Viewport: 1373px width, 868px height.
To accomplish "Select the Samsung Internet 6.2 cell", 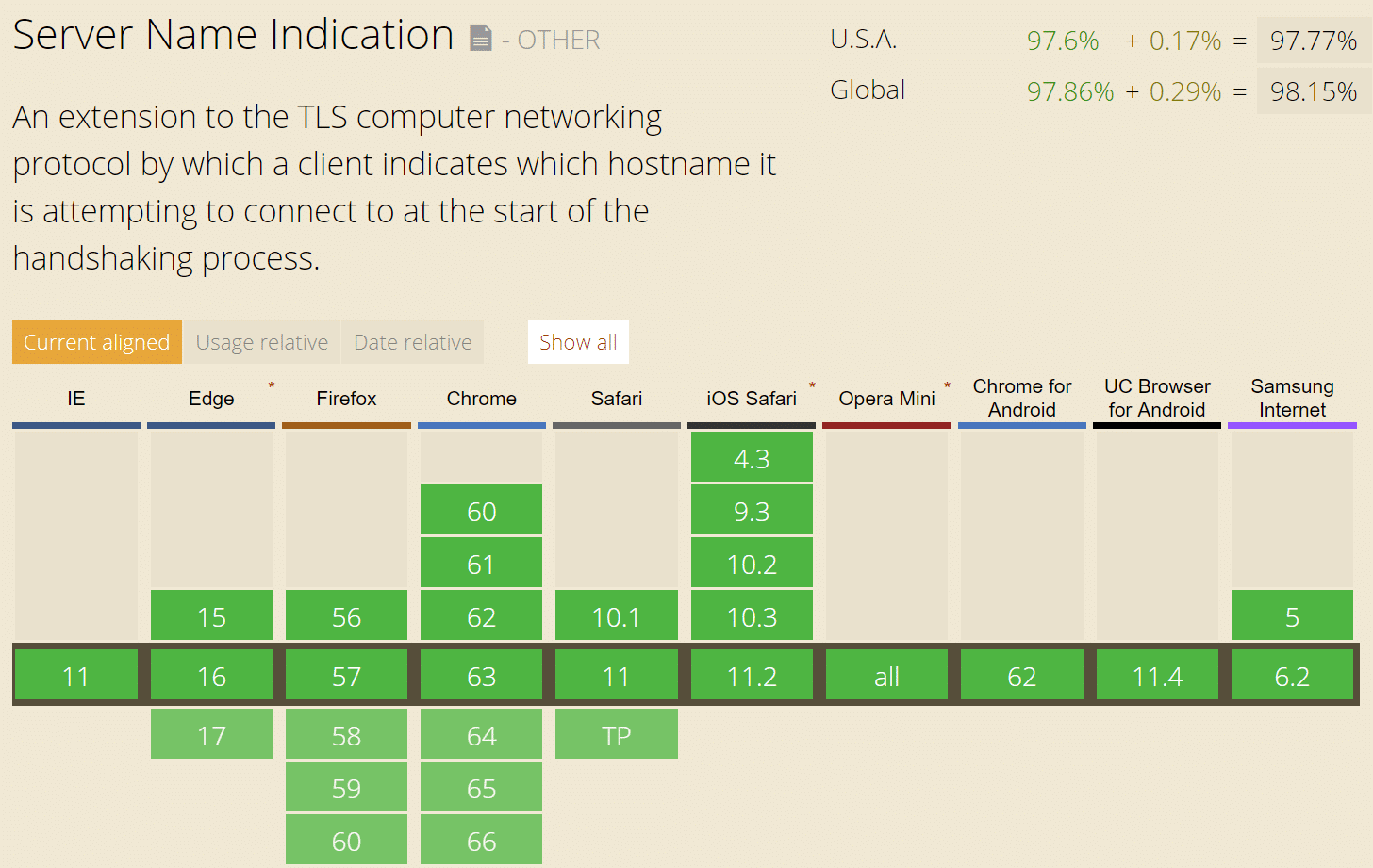I will 1292,676.
